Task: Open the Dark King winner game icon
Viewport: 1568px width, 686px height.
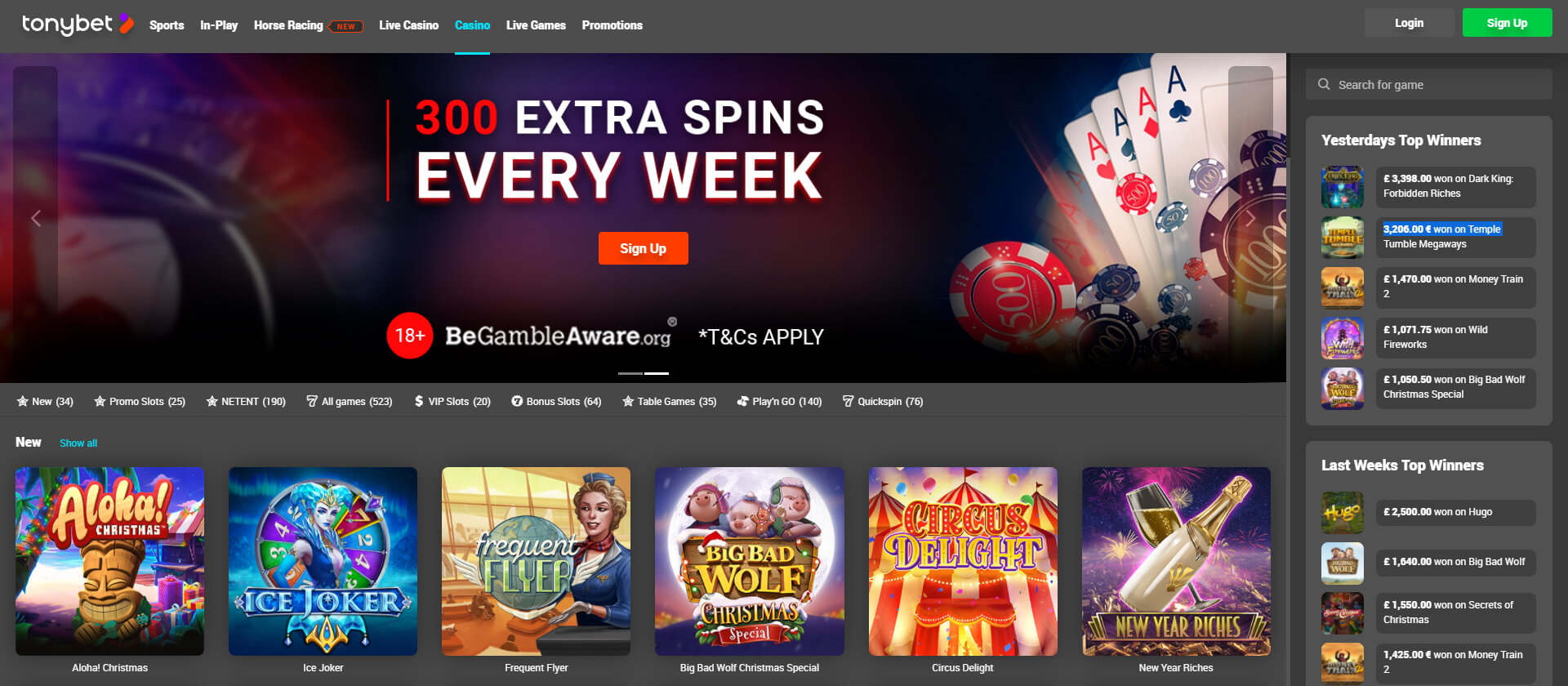Action: 1343,187
